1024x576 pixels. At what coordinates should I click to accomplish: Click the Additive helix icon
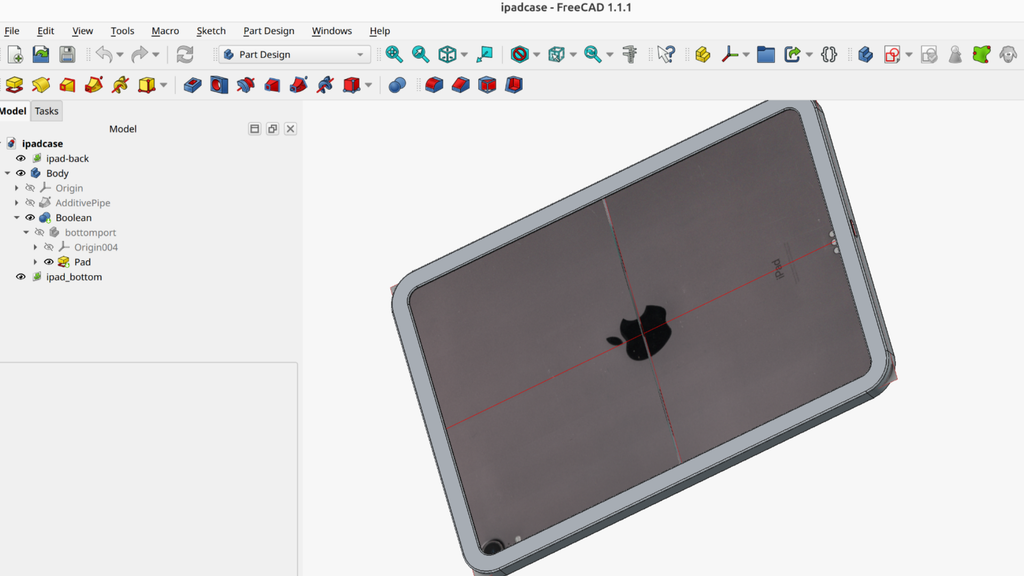point(120,85)
